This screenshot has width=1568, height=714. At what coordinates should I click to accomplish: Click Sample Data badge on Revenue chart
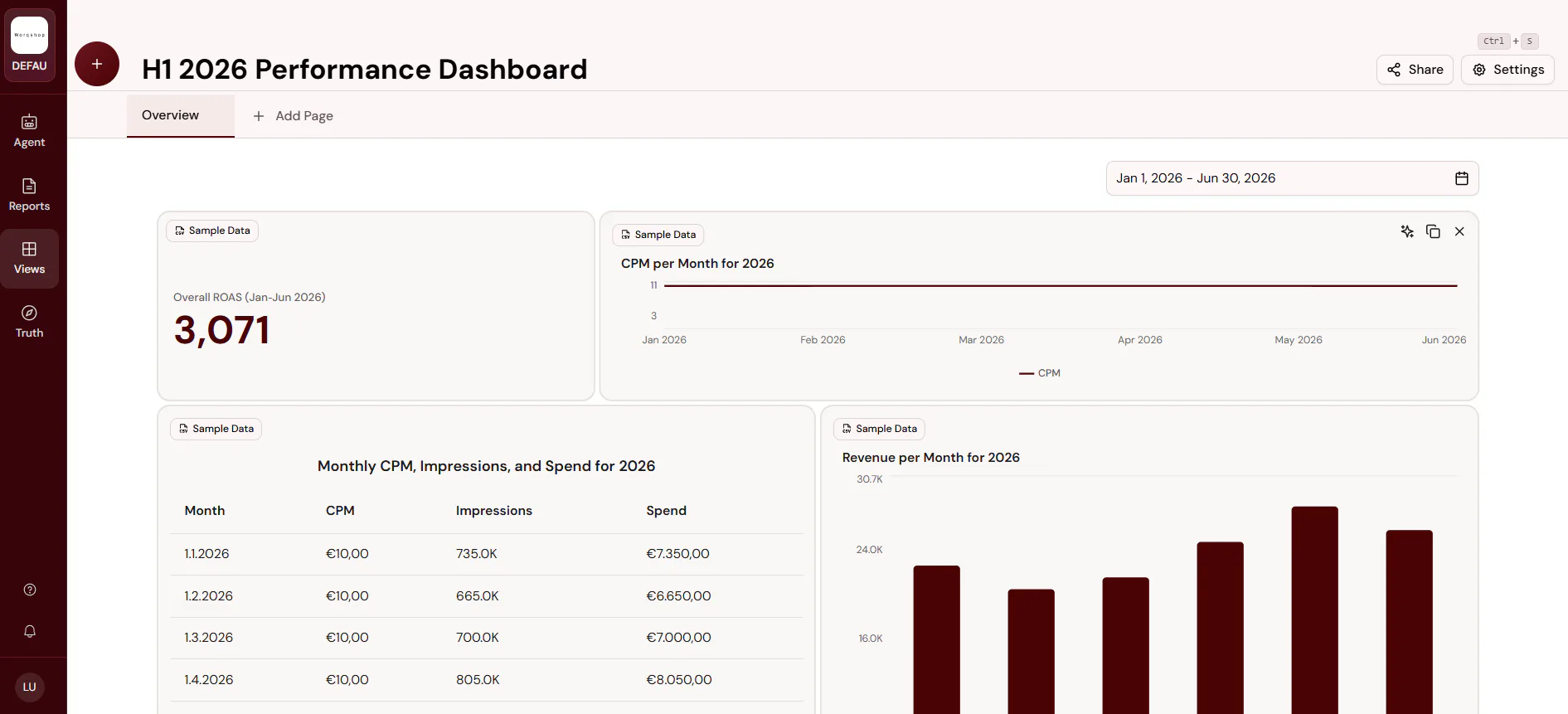tap(879, 429)
